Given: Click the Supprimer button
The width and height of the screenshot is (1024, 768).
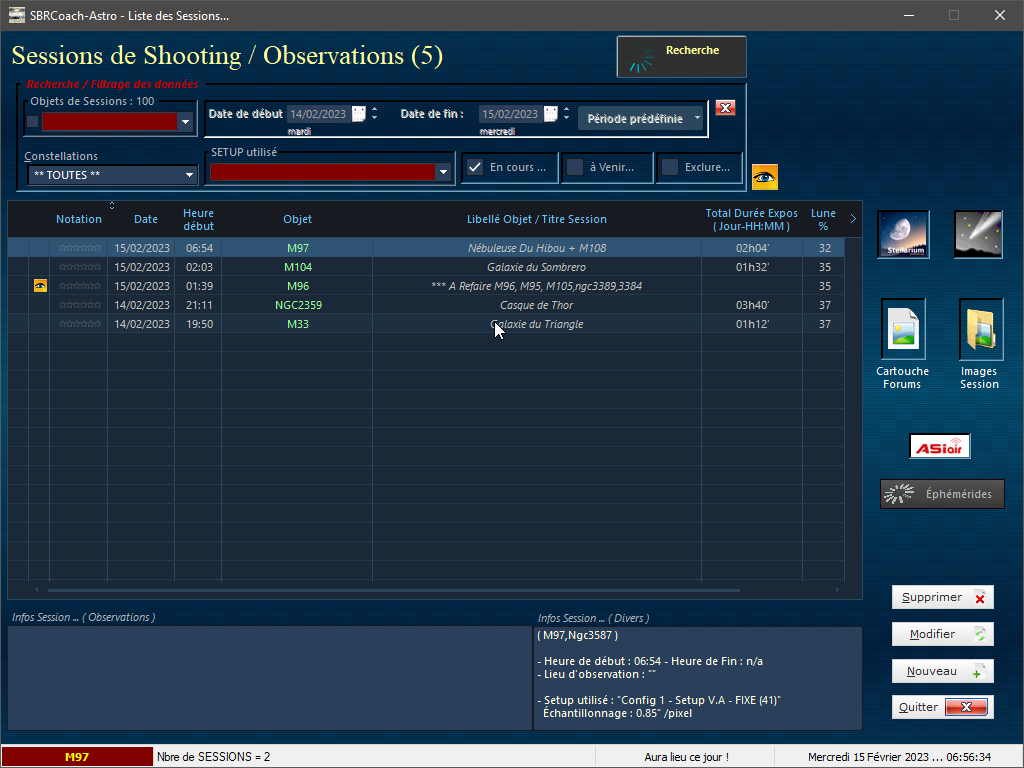Looking at the screenshot, I should coord(942,598).
